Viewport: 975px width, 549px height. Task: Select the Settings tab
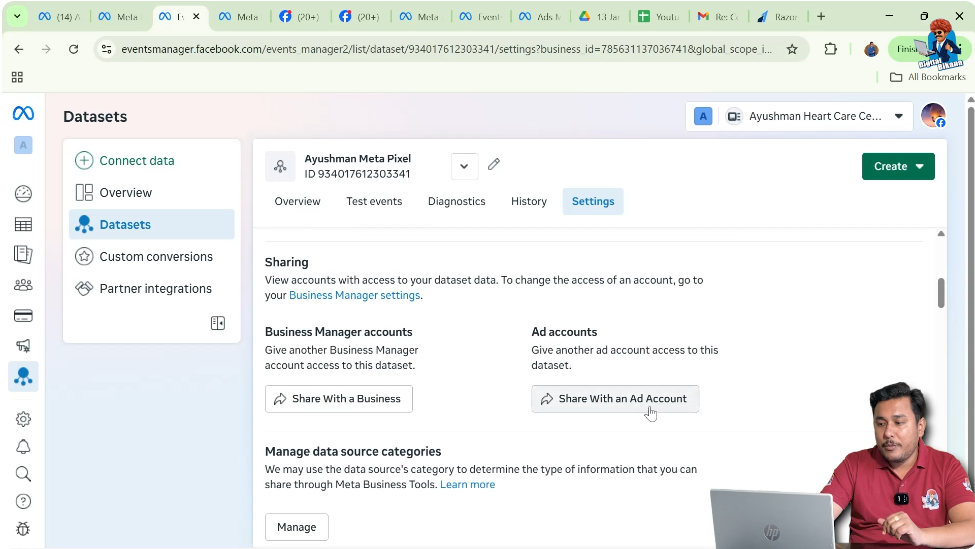pyautogui.click(x=593, y=201)
